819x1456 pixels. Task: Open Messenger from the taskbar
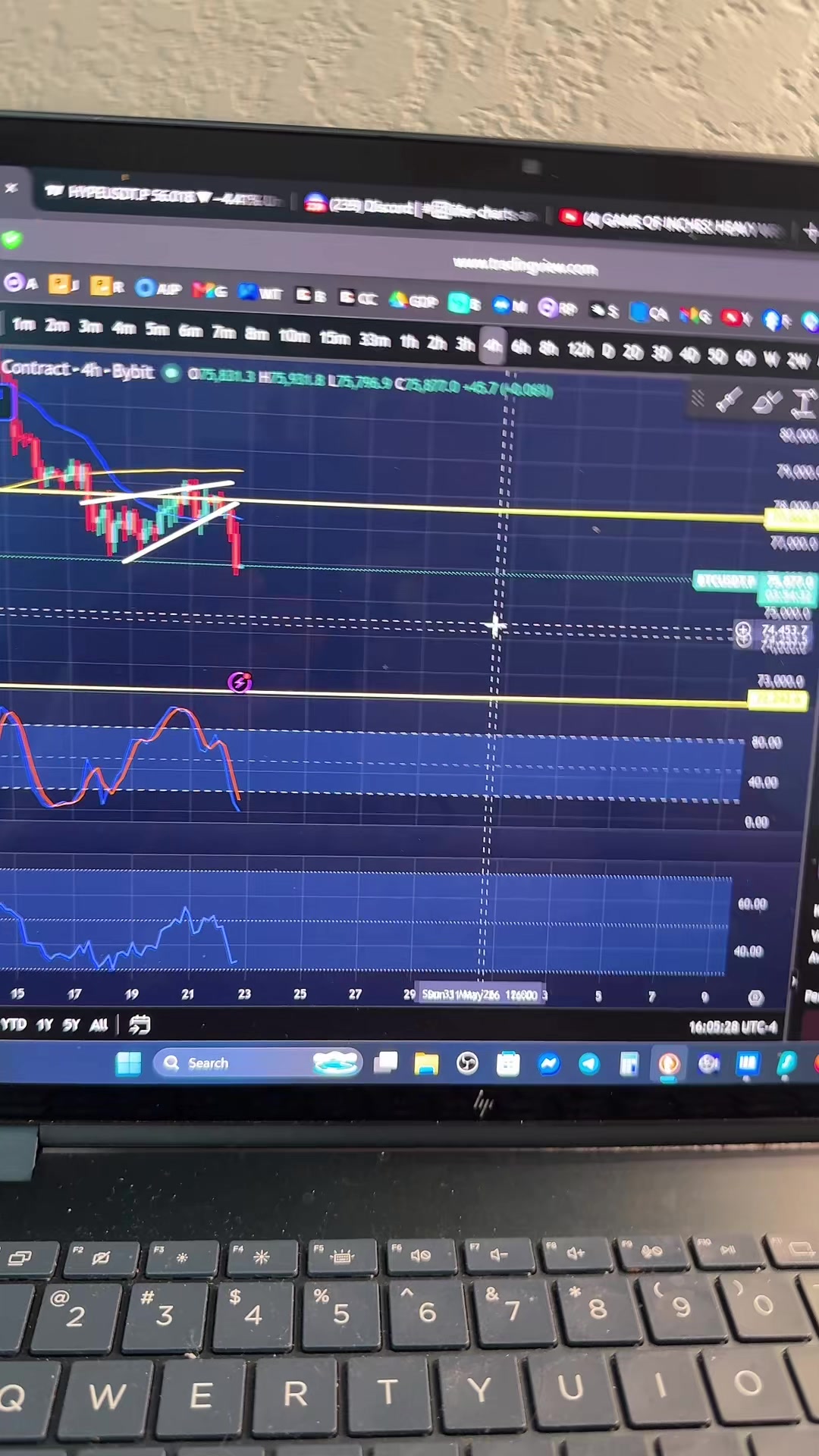548,1065
